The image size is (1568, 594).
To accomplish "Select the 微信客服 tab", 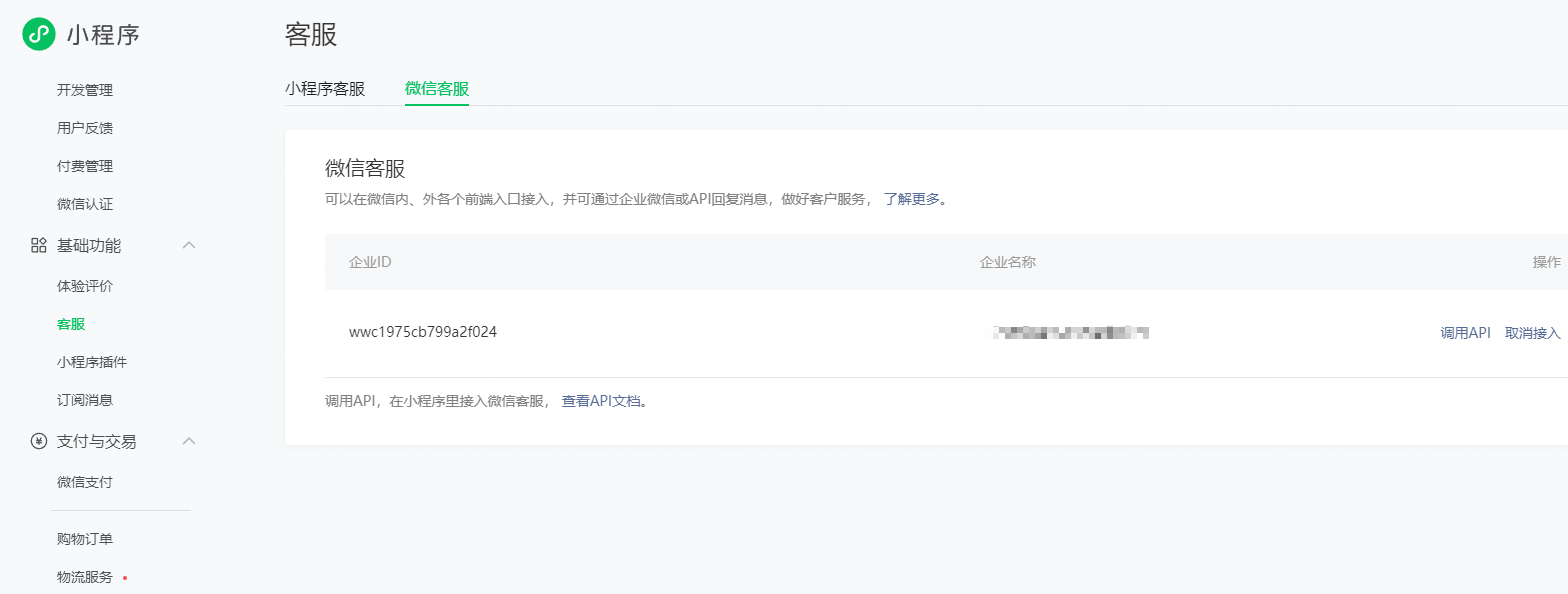I will tap(437, 88).
